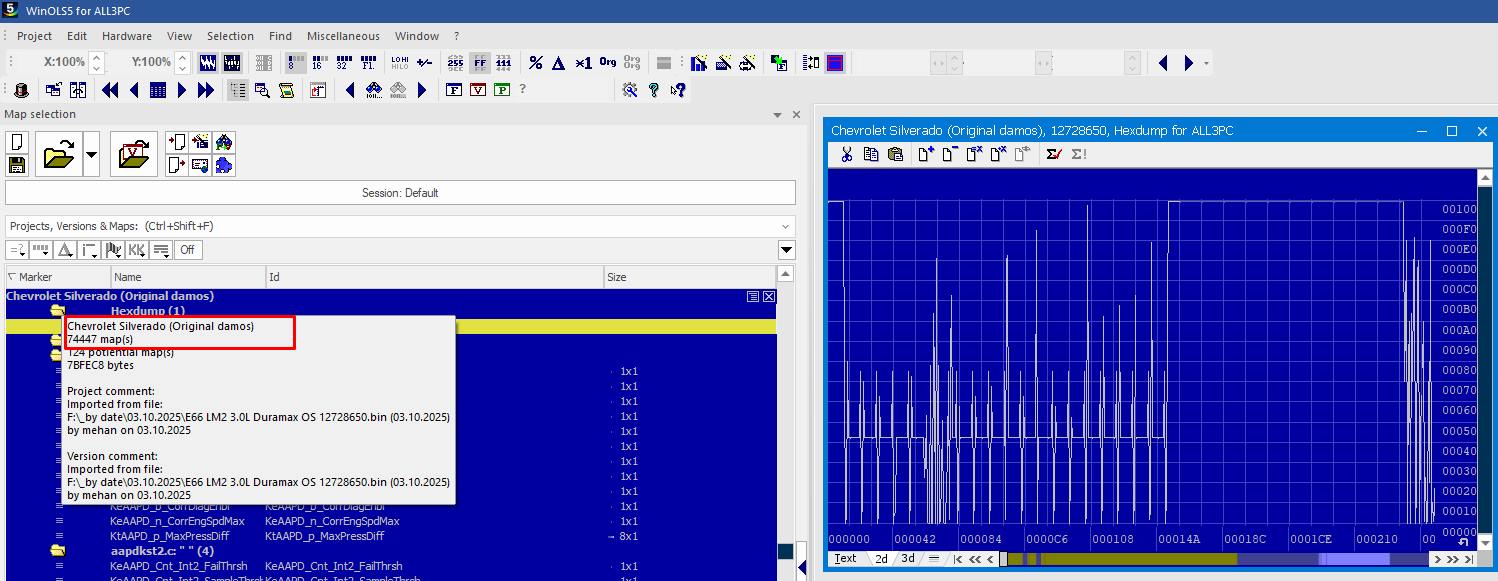This screenshot has height=581, width=1498.
Task: Jump to last with double right arrows
Action: point(206,90)
